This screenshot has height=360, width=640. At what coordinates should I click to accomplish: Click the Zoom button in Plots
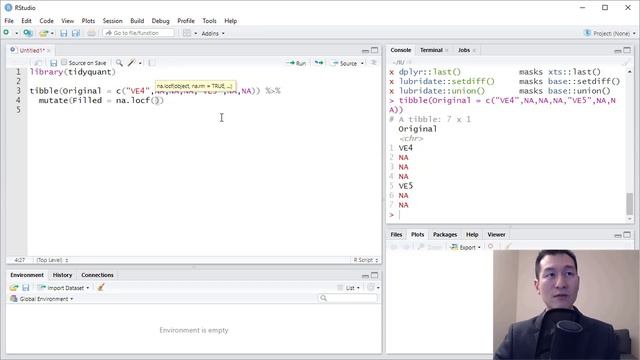pyautogui.click(x=430, y=247)
